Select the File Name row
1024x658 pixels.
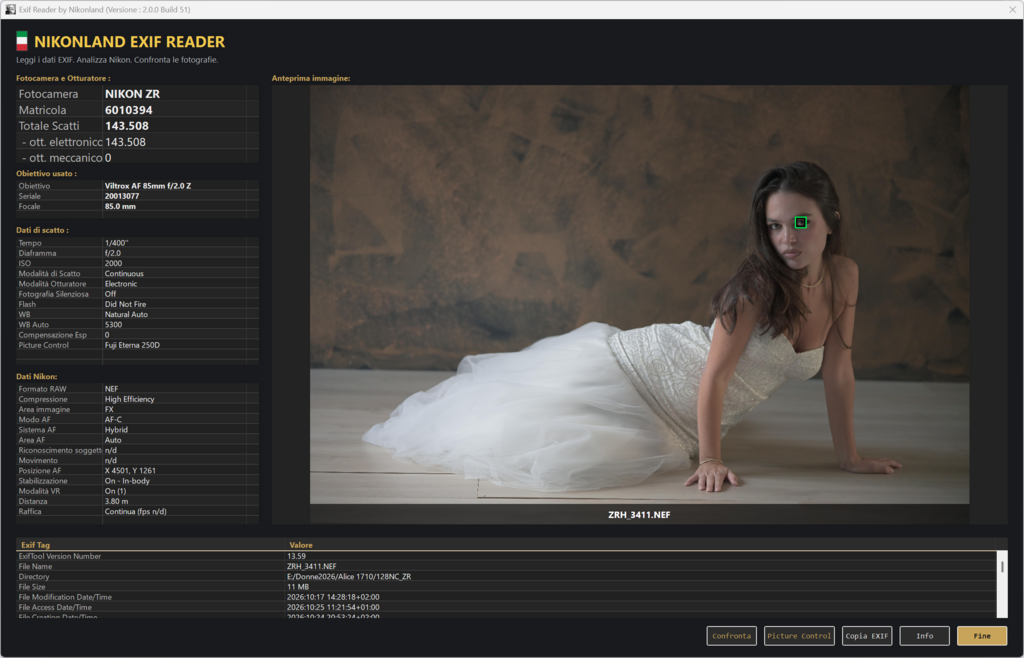point(506,567)
